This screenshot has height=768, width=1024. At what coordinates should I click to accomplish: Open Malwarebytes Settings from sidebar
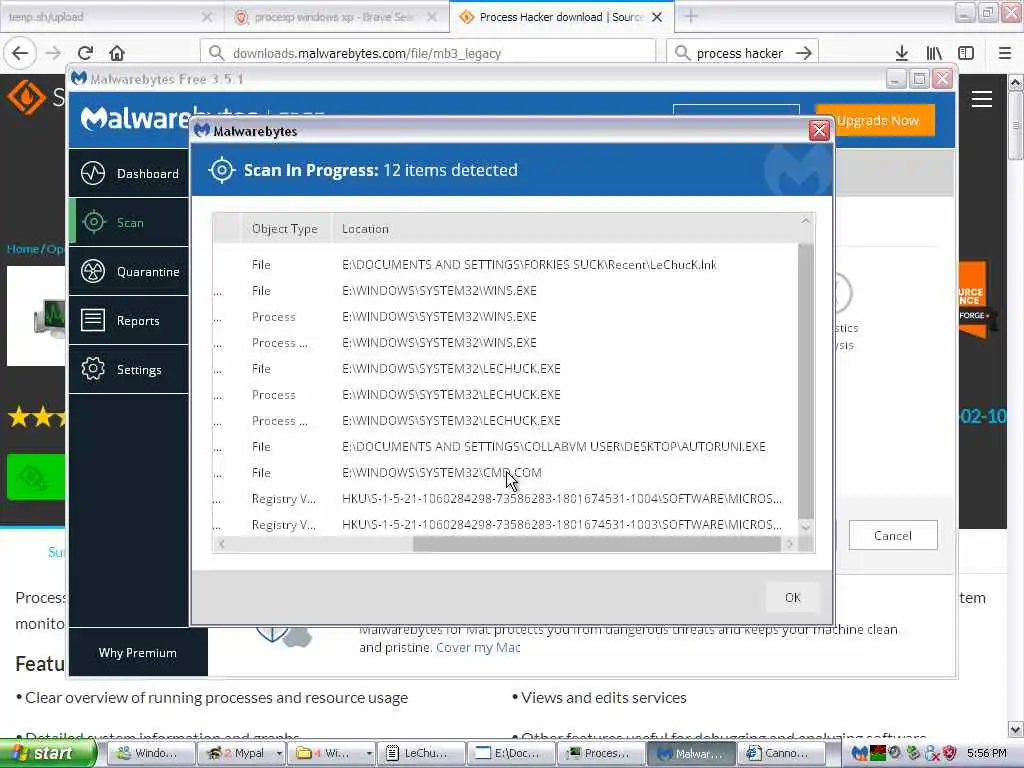(x=129, y=370)
